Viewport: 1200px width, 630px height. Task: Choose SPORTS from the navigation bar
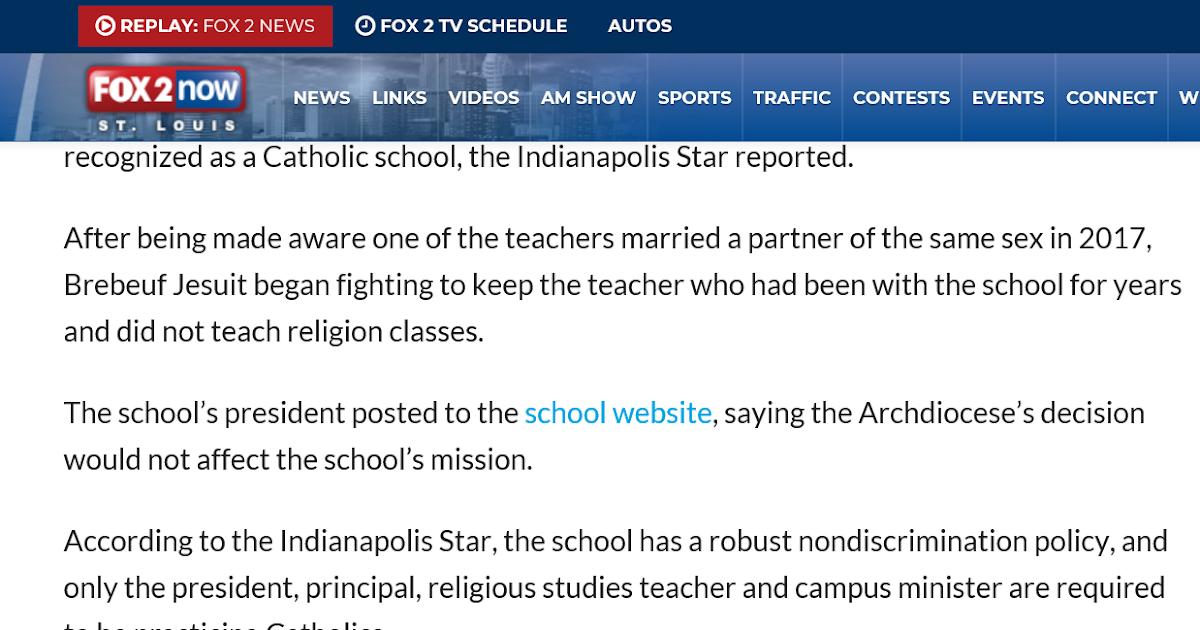[695, 98]
